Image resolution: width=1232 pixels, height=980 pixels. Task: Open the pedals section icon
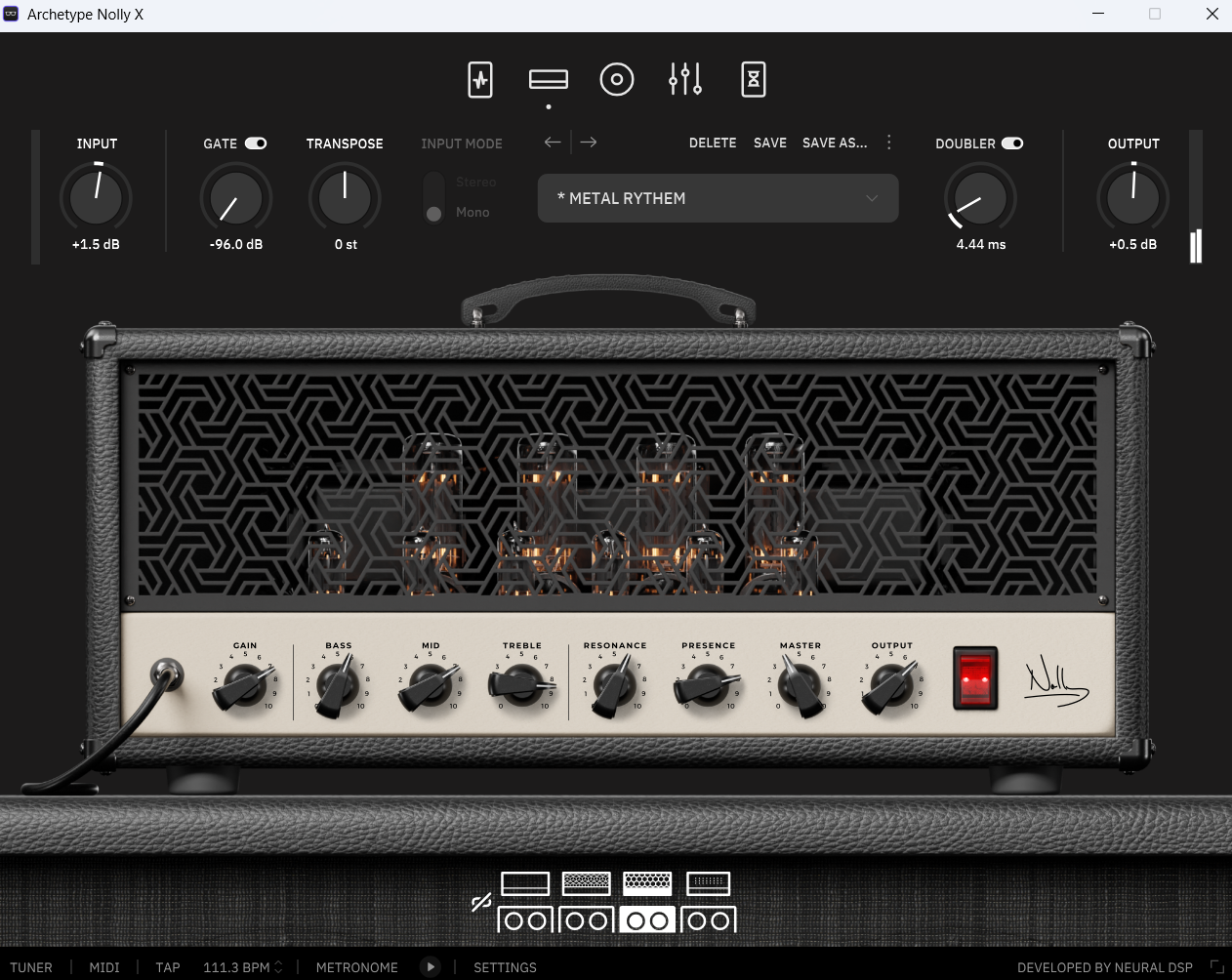point(480,79)
